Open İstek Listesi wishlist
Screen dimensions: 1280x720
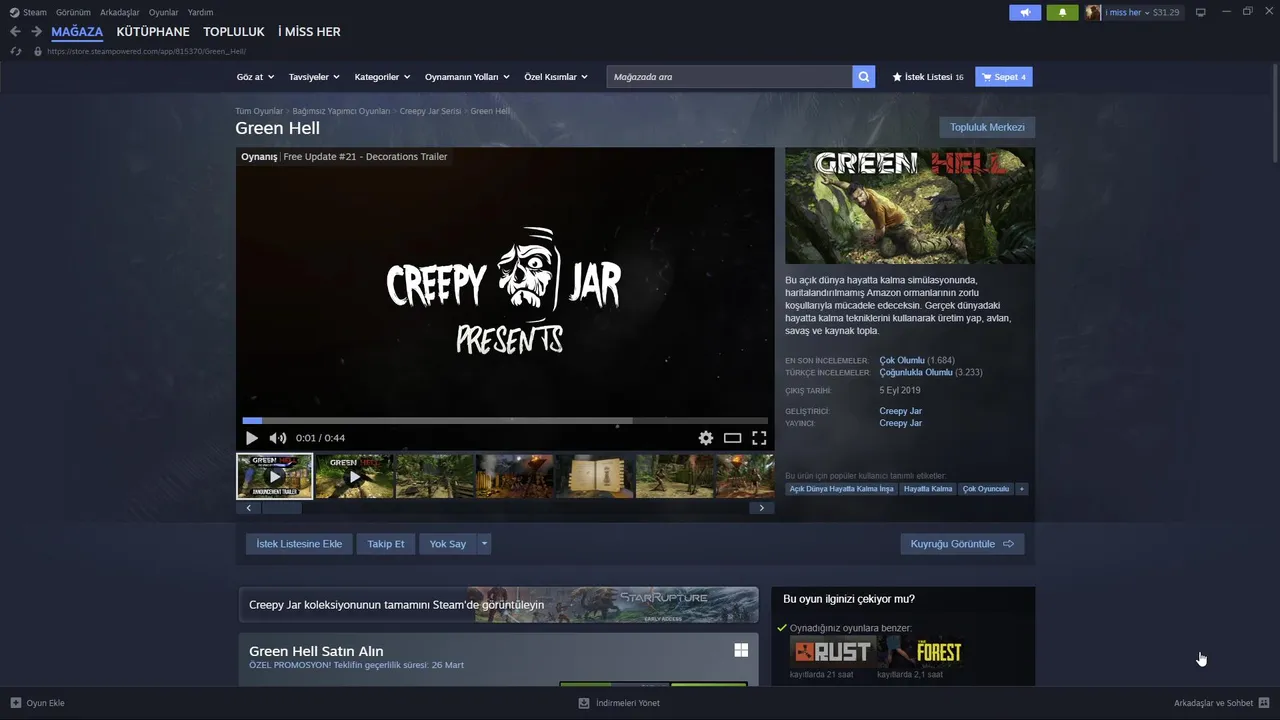click(928, 77)
